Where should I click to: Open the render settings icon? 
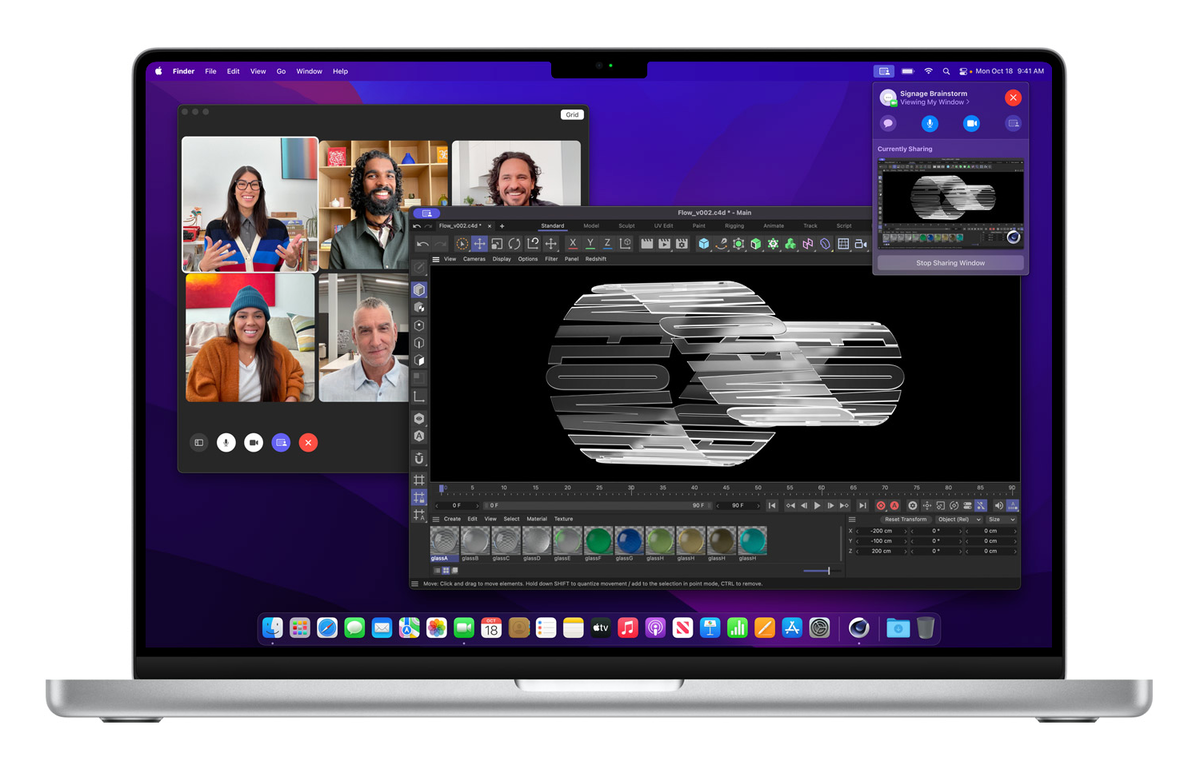[680, 242]
